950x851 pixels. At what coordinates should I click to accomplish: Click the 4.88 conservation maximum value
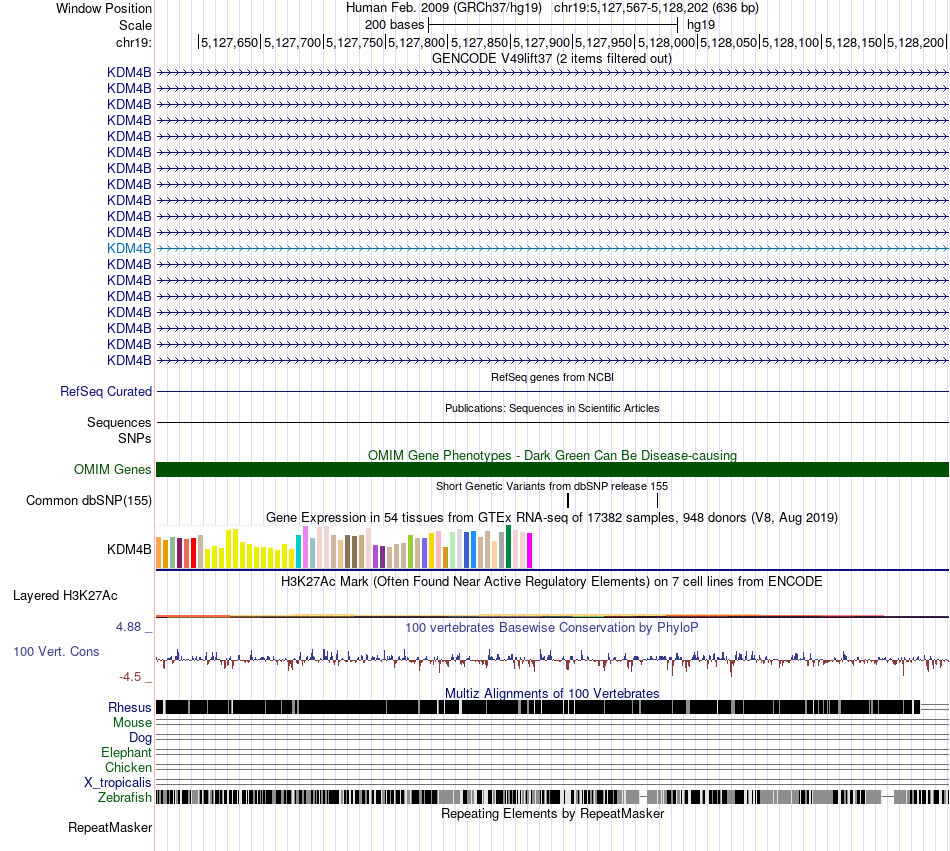(128, 627)
